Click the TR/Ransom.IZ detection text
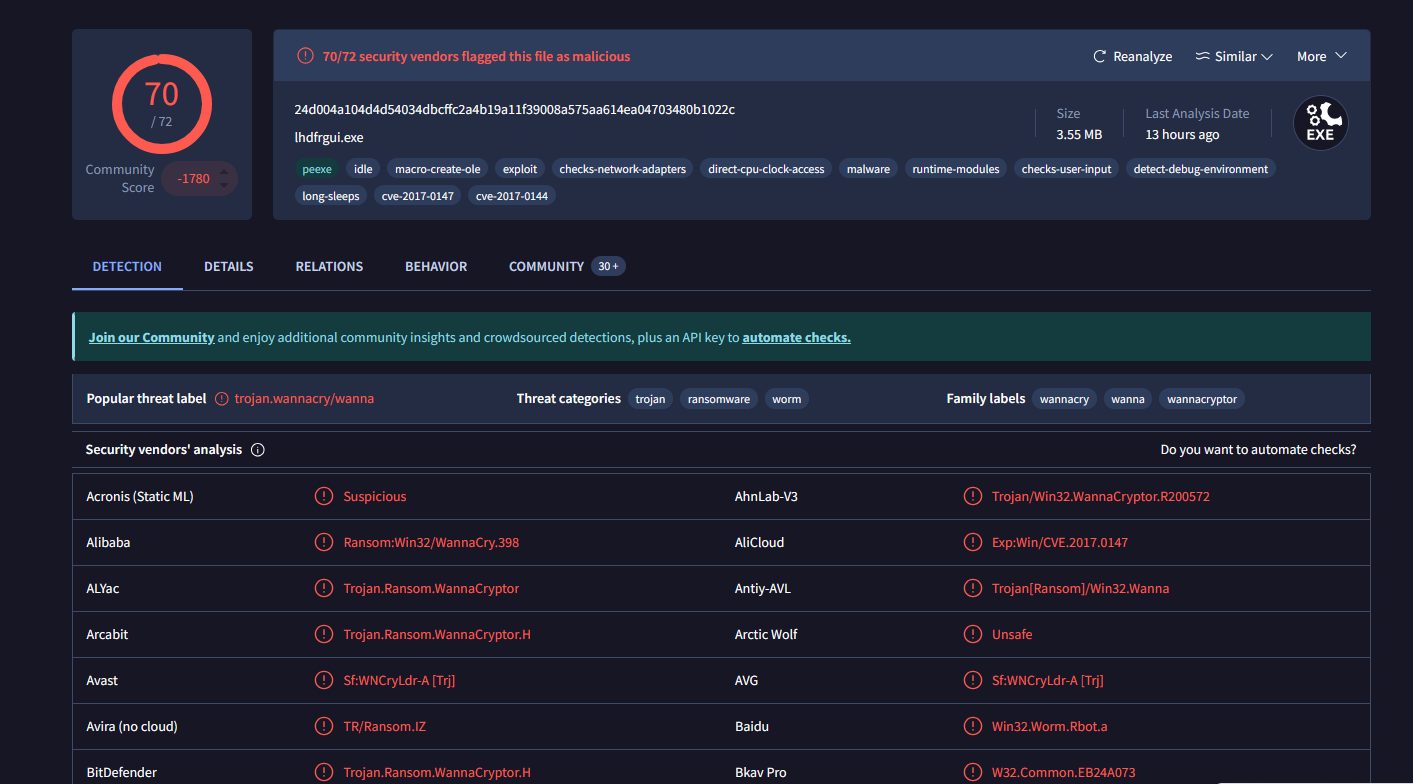This screenshot has width=1413, height=784. point(385,726)
